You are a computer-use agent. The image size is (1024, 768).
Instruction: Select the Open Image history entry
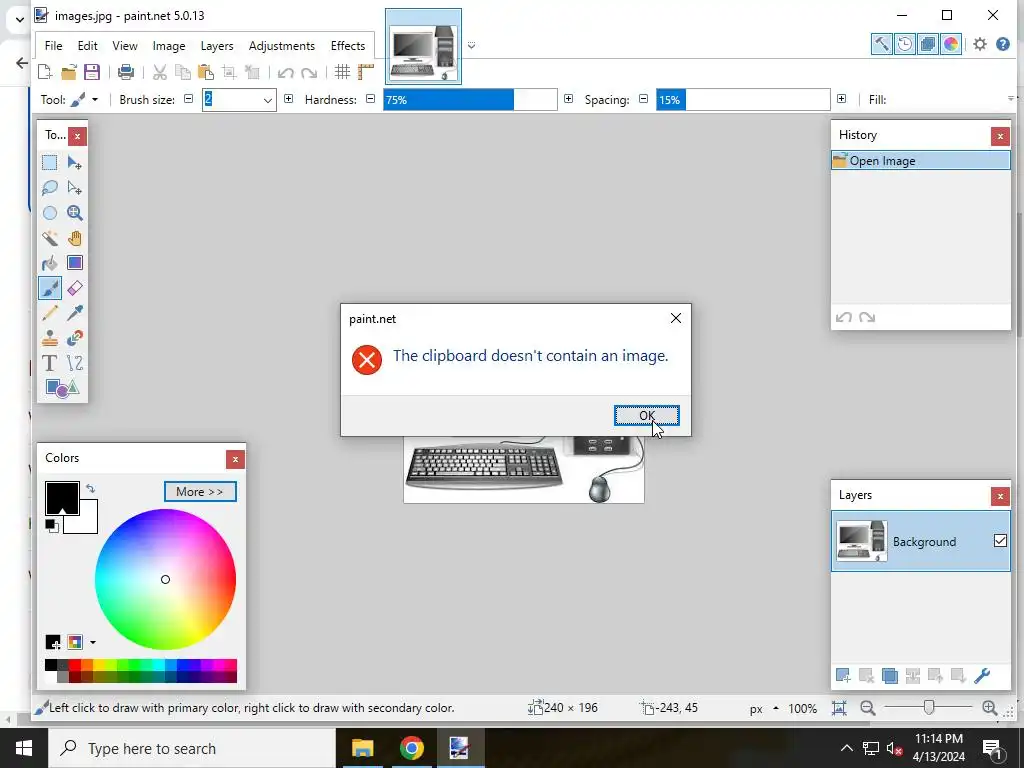pyautogui.click(x=921, y=161)
